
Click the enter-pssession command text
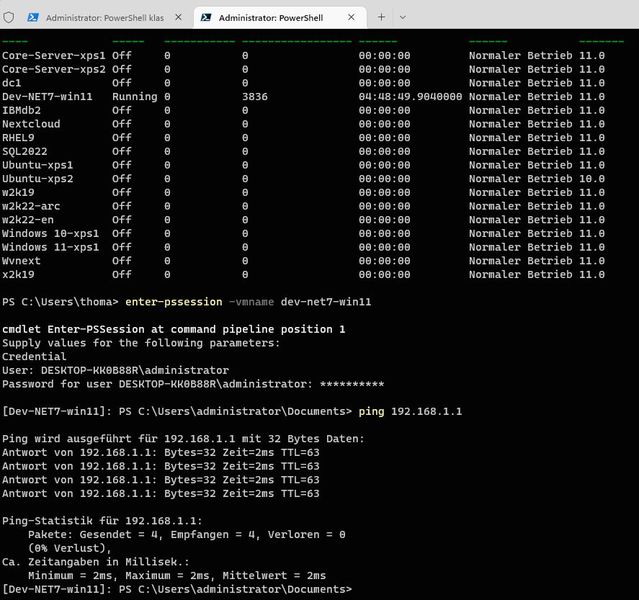tap(174, 302)
